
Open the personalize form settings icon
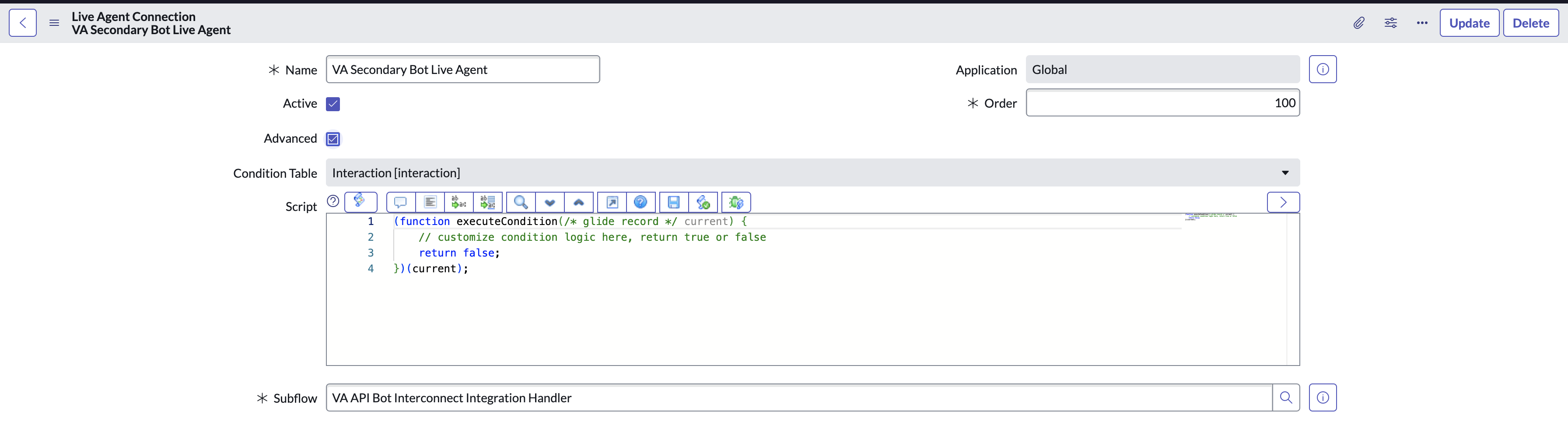pyautogui.click(x=1390, y=23)
